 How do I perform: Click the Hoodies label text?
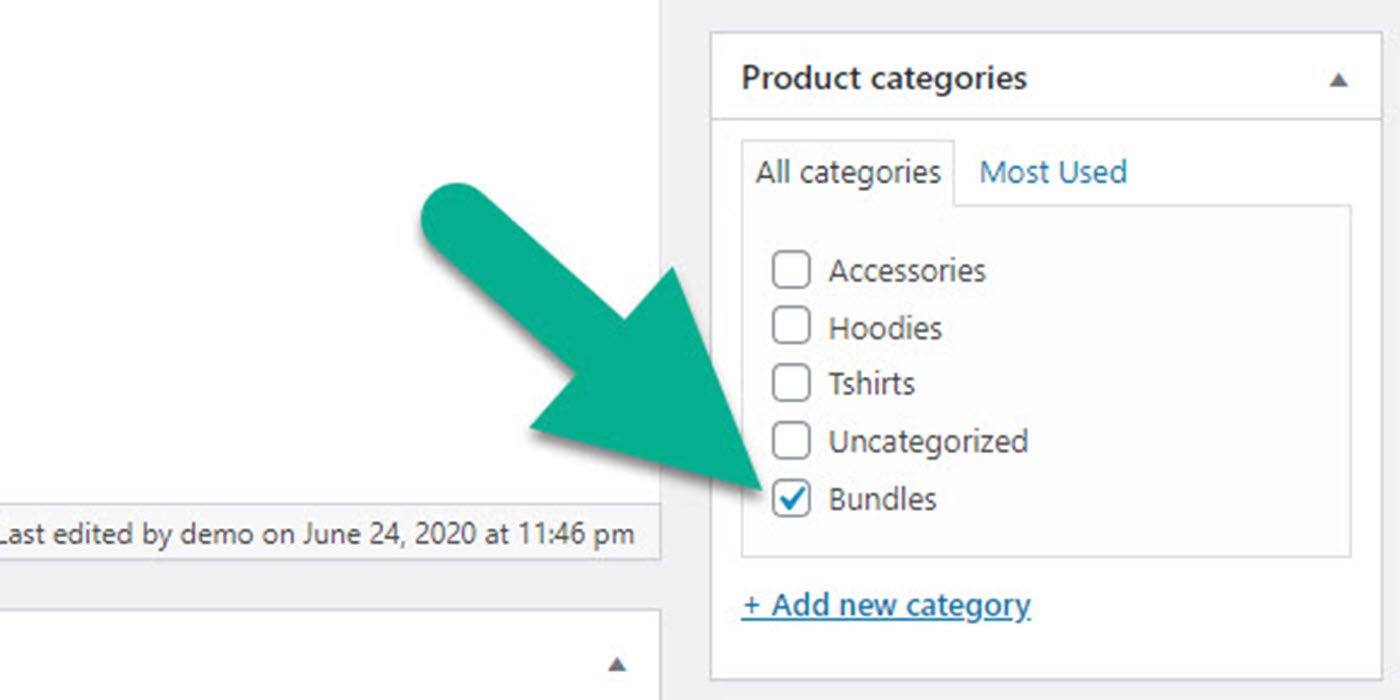pyautogui.click(x=884, y=326)
